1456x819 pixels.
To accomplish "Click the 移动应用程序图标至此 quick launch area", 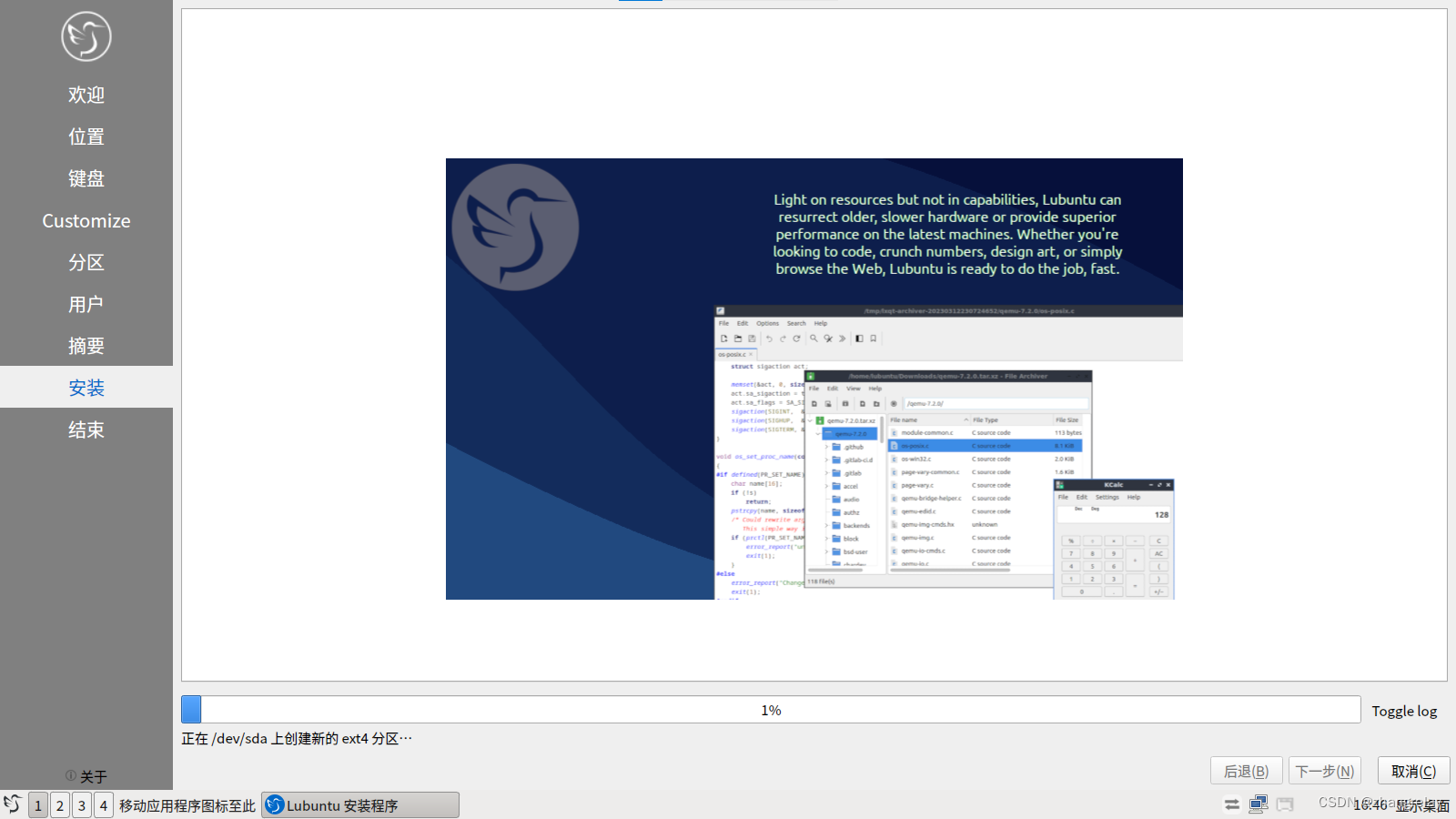I will (187, 805).
